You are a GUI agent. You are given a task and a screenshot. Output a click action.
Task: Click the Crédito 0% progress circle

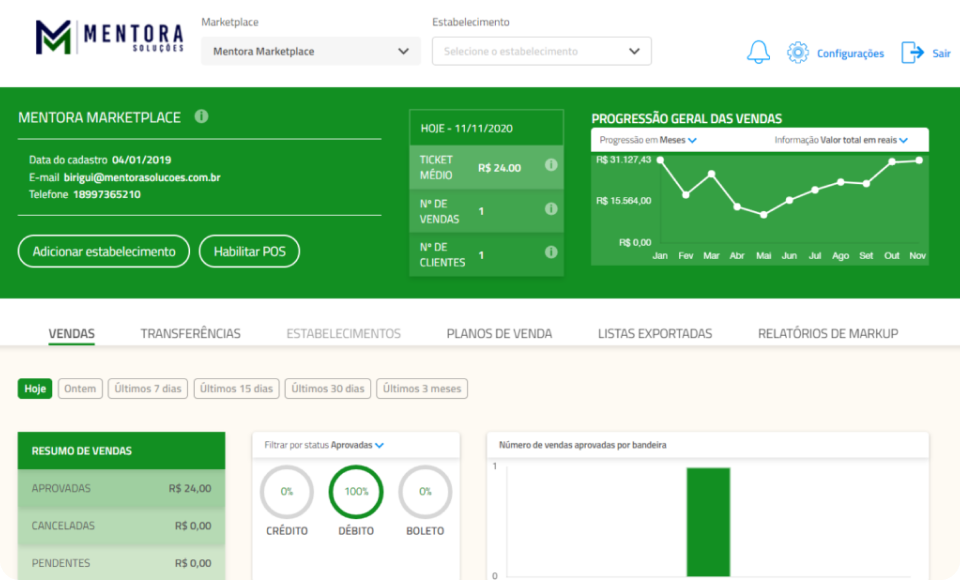(287, 492)
